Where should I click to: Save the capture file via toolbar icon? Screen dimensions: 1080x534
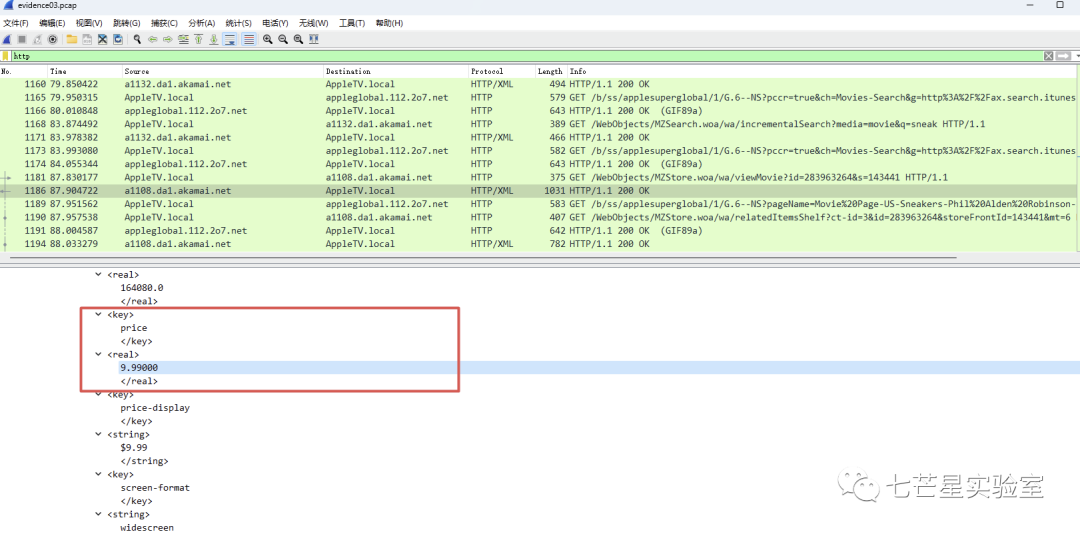[87, 39]
